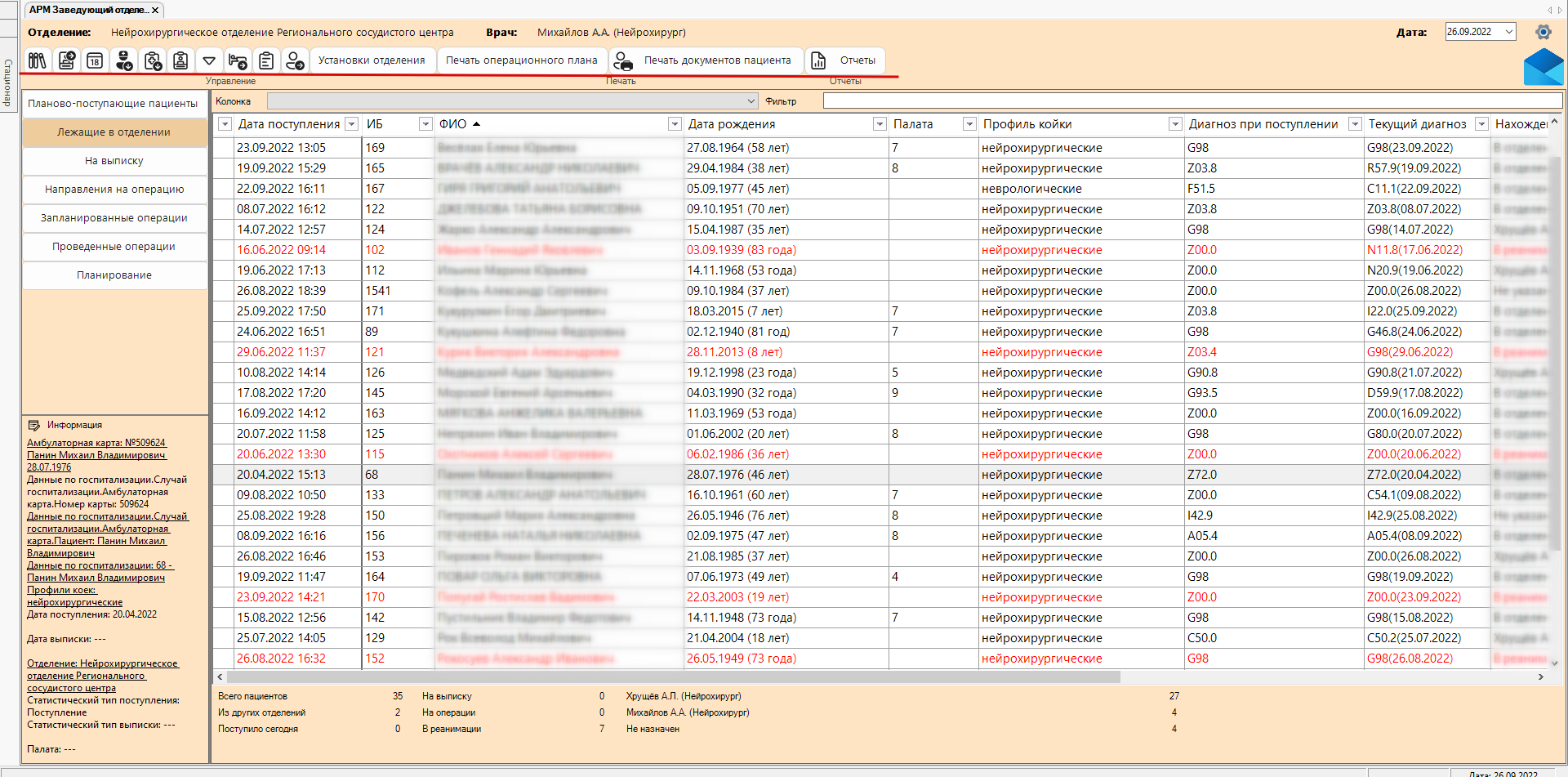1568x777 pixels.
Task: Open the Стационар side tab
Action: pyautogui.click(x=8, y=83)
